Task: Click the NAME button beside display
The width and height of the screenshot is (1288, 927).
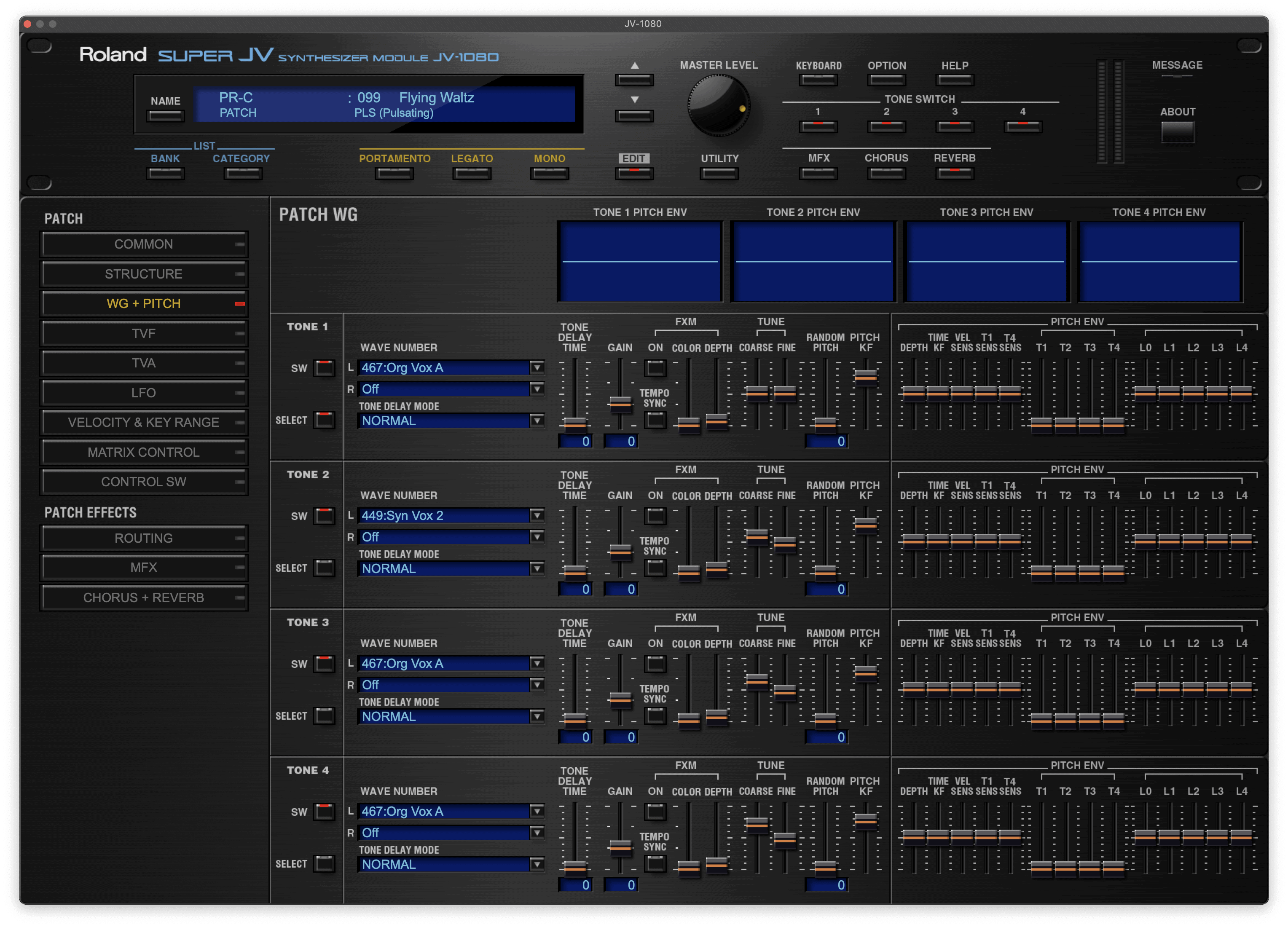Action: coord(165,116)
